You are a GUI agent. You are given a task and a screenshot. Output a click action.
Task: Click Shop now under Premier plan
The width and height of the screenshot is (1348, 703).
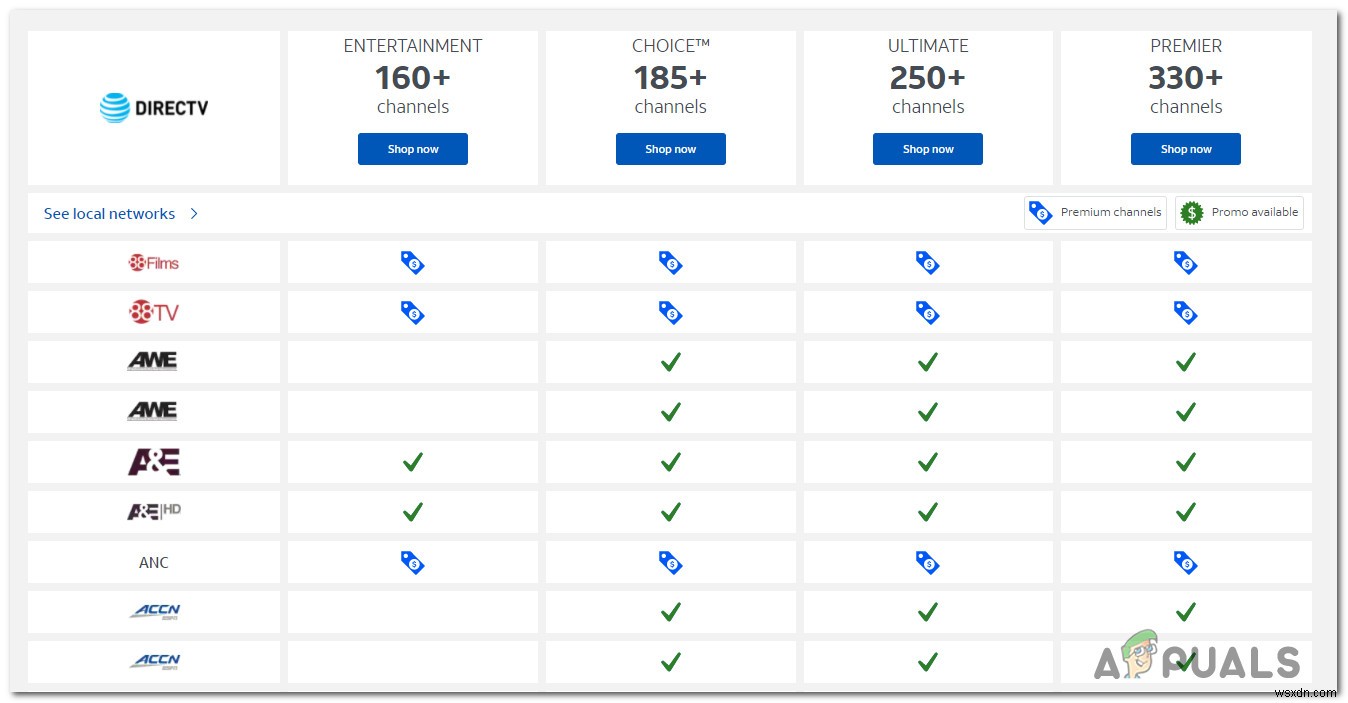coord(1185,148)
